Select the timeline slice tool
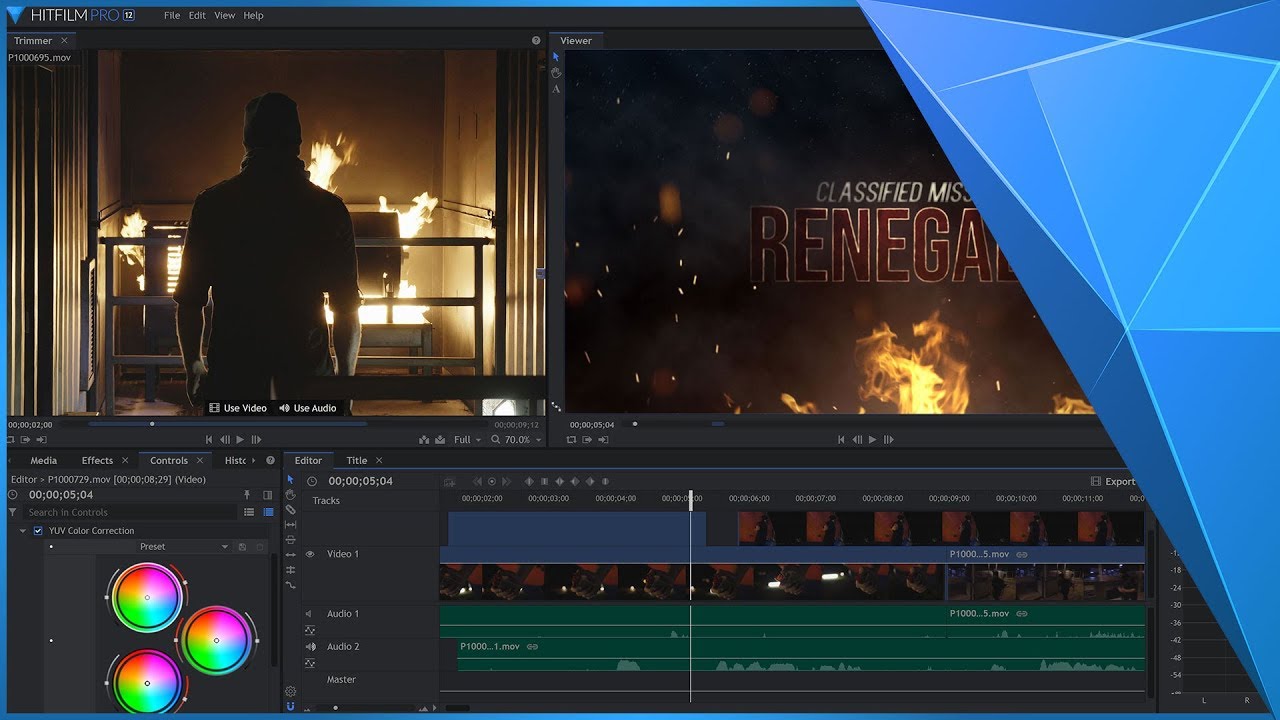The height and width of the screenshot is (720, 1280). point(290,509)
